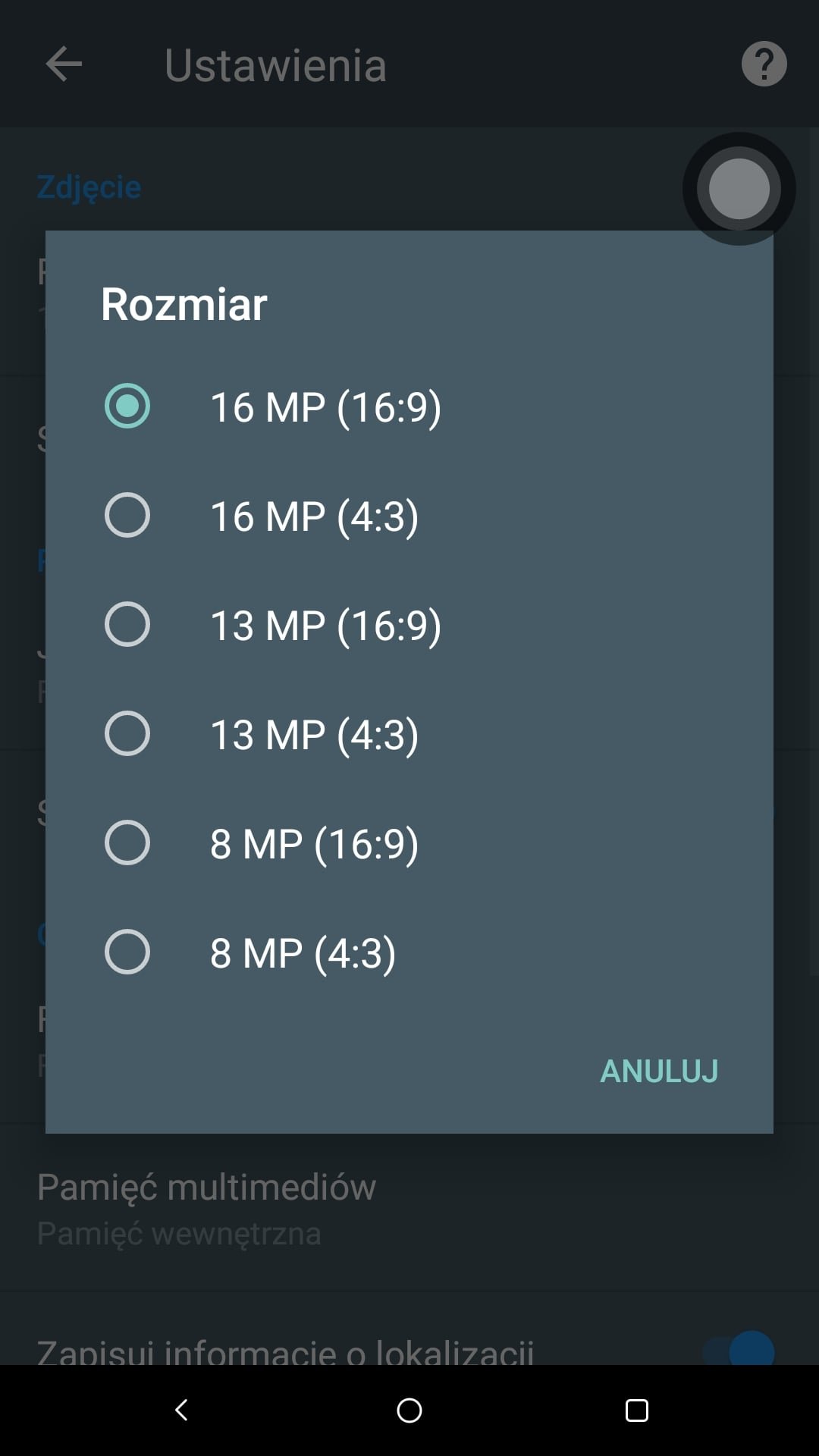
Task: Cancel the dialog with ANULUJ
Action: click(659, 1071)
